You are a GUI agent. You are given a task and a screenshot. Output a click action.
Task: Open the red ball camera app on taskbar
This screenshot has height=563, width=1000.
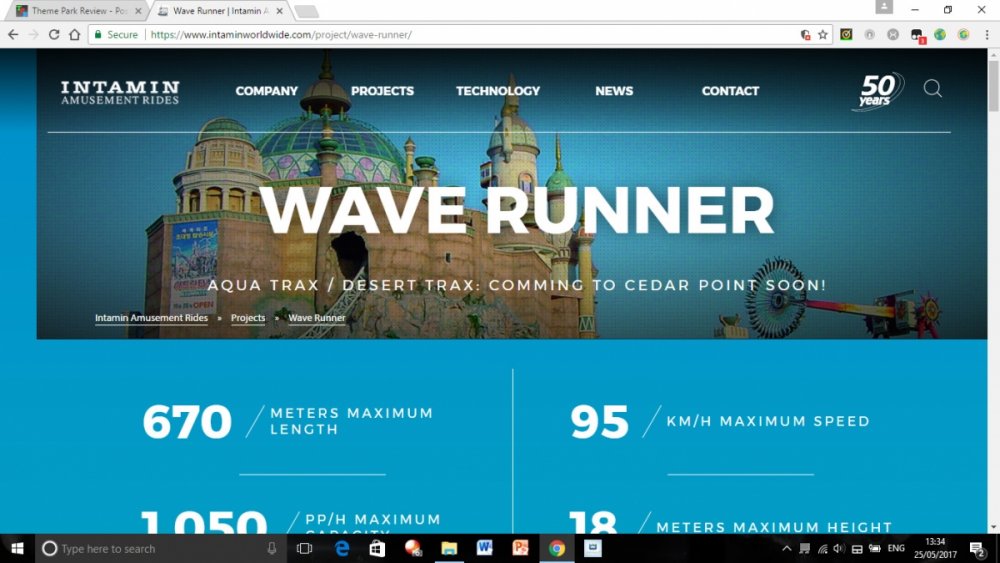(x=413, y=548)
